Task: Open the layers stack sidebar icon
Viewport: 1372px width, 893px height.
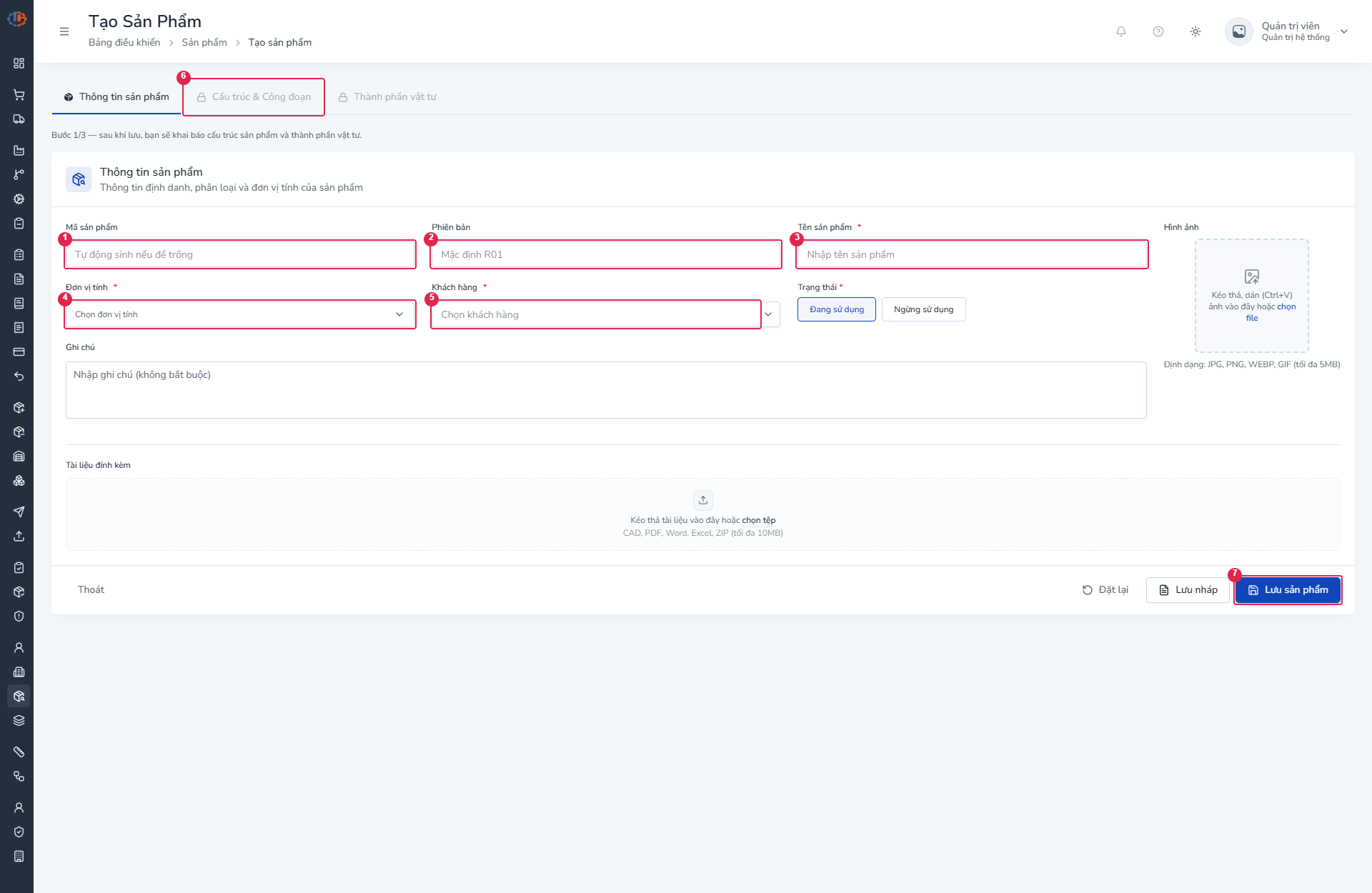Action: point(19,721)
